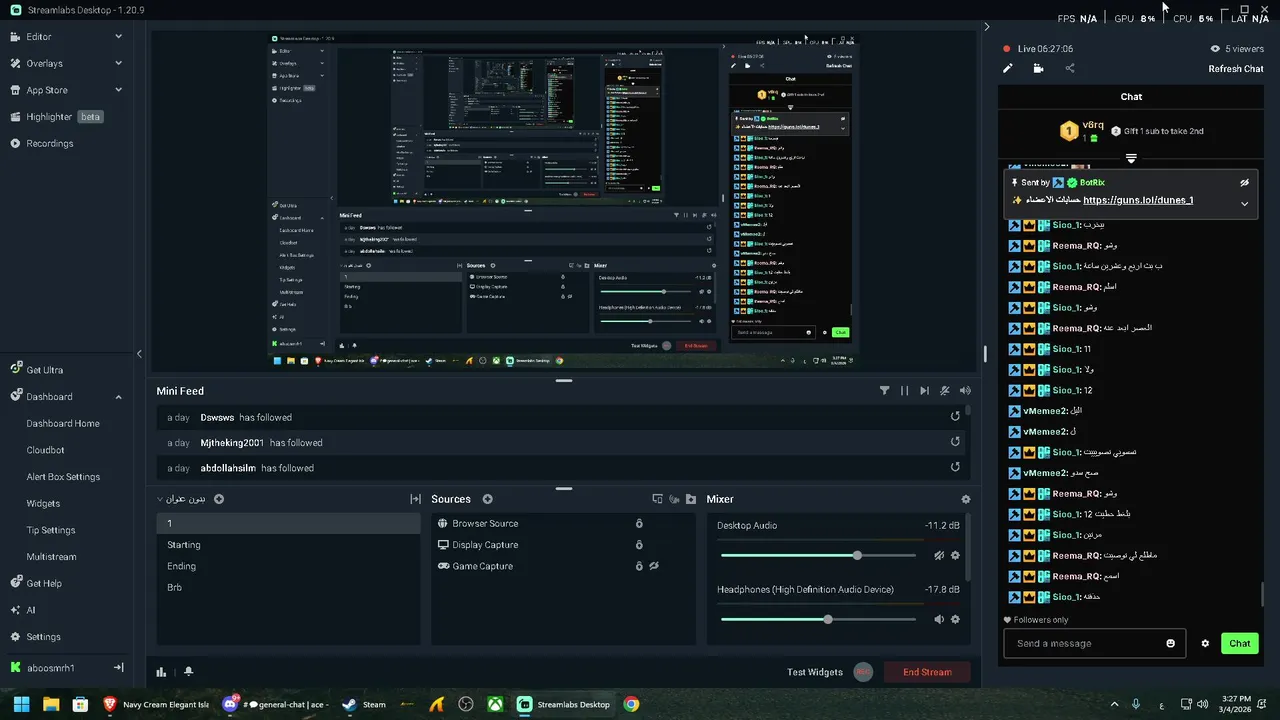Skip the current alert in Mini Feed
Image resolution: width=1280 pixels, height=720 pixels.
coord(924,391)
